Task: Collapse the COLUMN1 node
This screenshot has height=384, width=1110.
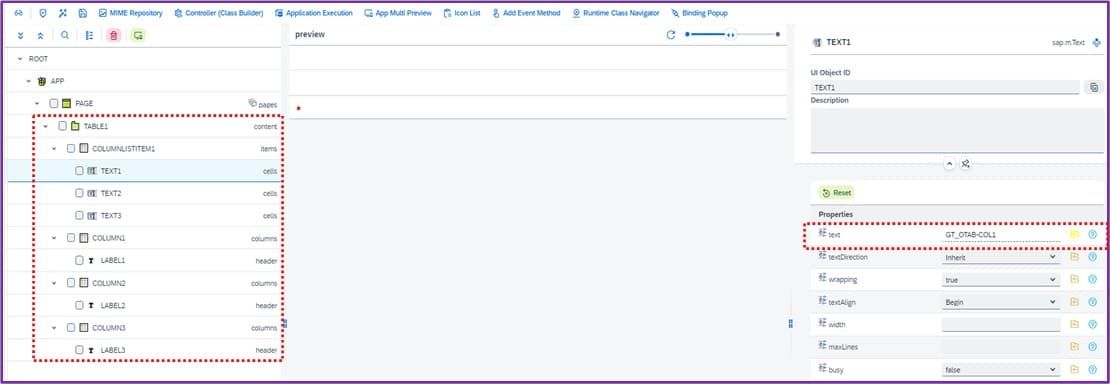Action: pos(54,238)
